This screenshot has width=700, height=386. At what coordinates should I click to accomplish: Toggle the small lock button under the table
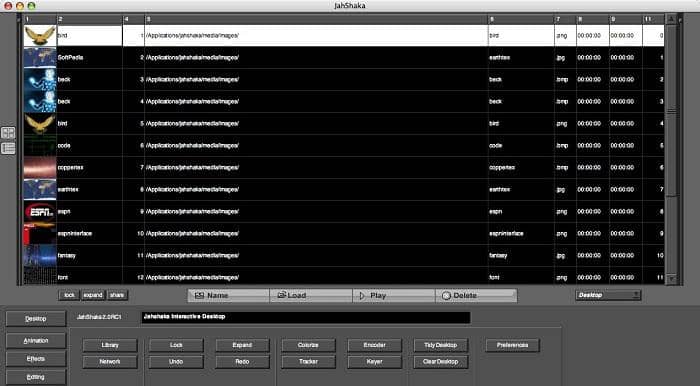pos(69,295)
